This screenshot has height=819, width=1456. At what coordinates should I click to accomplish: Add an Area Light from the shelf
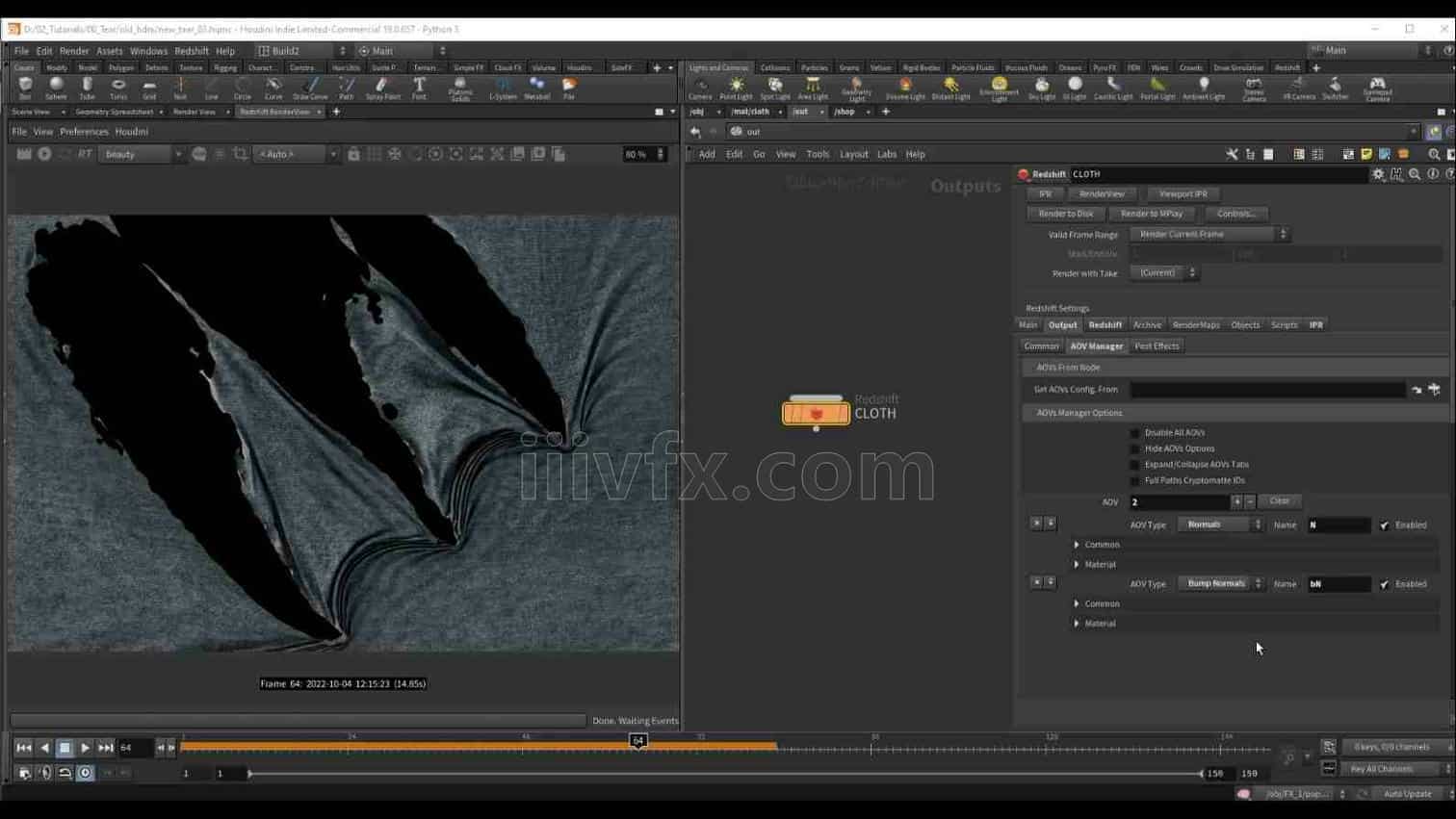(x=813, y=89)
